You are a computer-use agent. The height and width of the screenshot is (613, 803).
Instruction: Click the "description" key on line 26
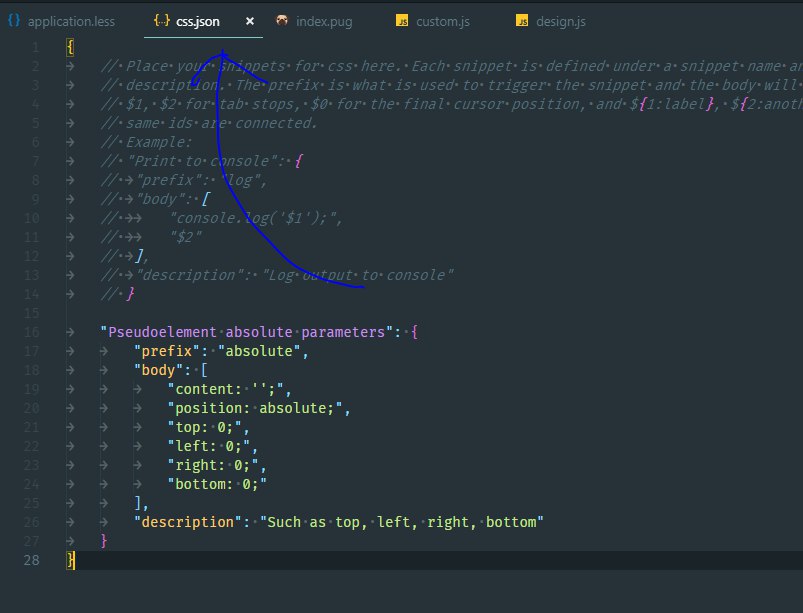pyautogui.click(x=188, y=522)
